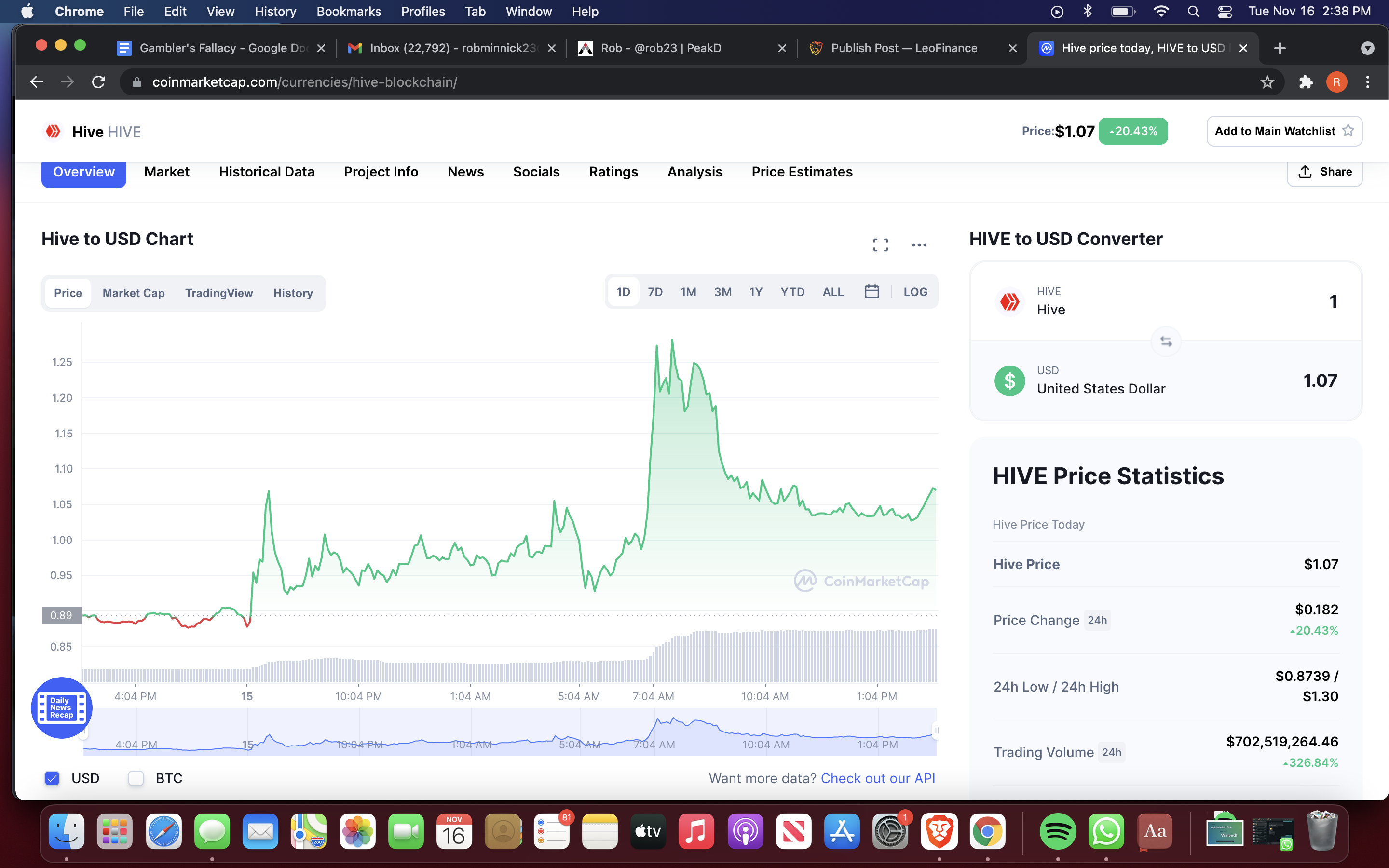Open Finder in the dock
The image size is (1389, 868).
(67, 831)
